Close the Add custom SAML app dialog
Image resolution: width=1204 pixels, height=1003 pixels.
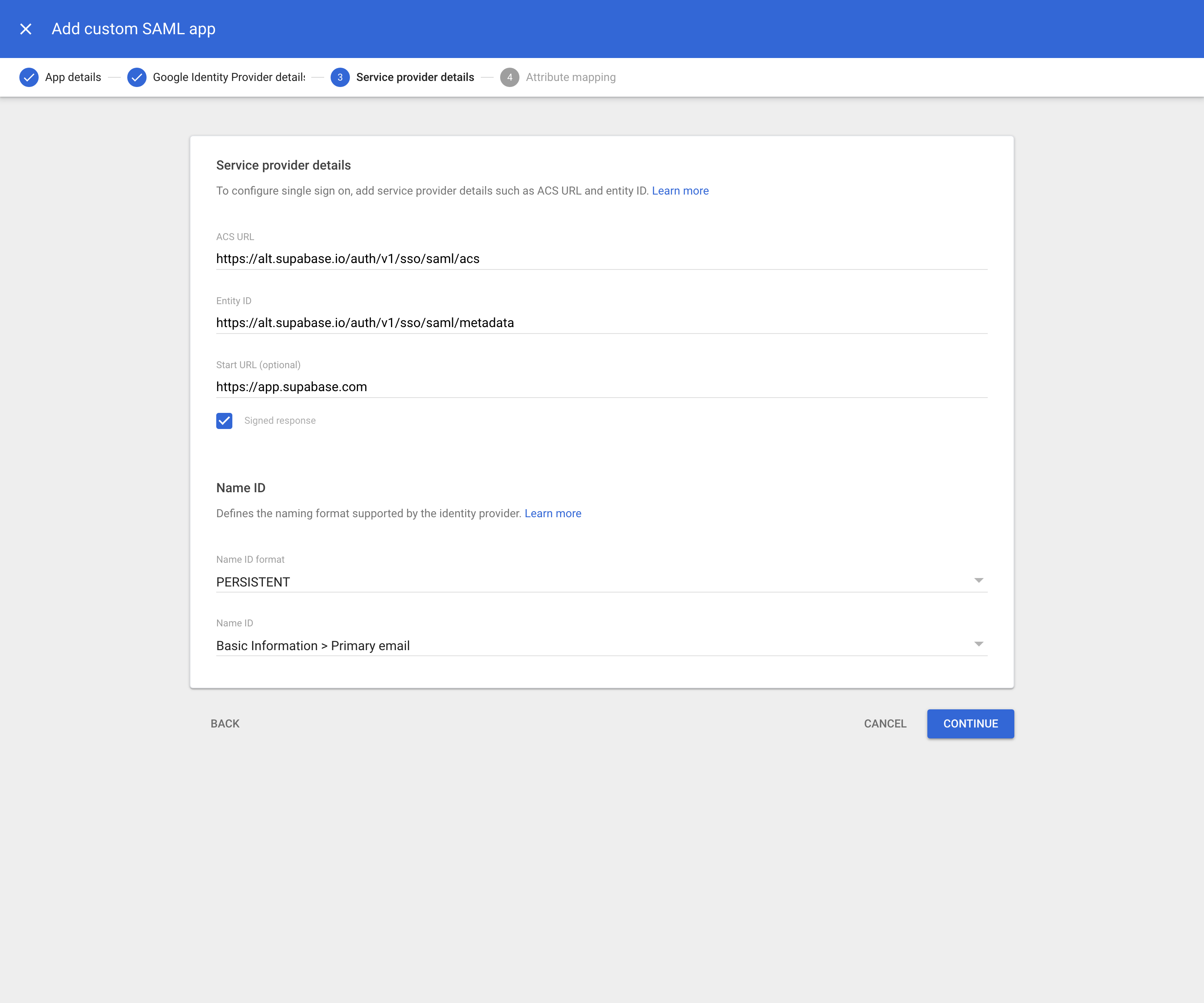point(26,28)
